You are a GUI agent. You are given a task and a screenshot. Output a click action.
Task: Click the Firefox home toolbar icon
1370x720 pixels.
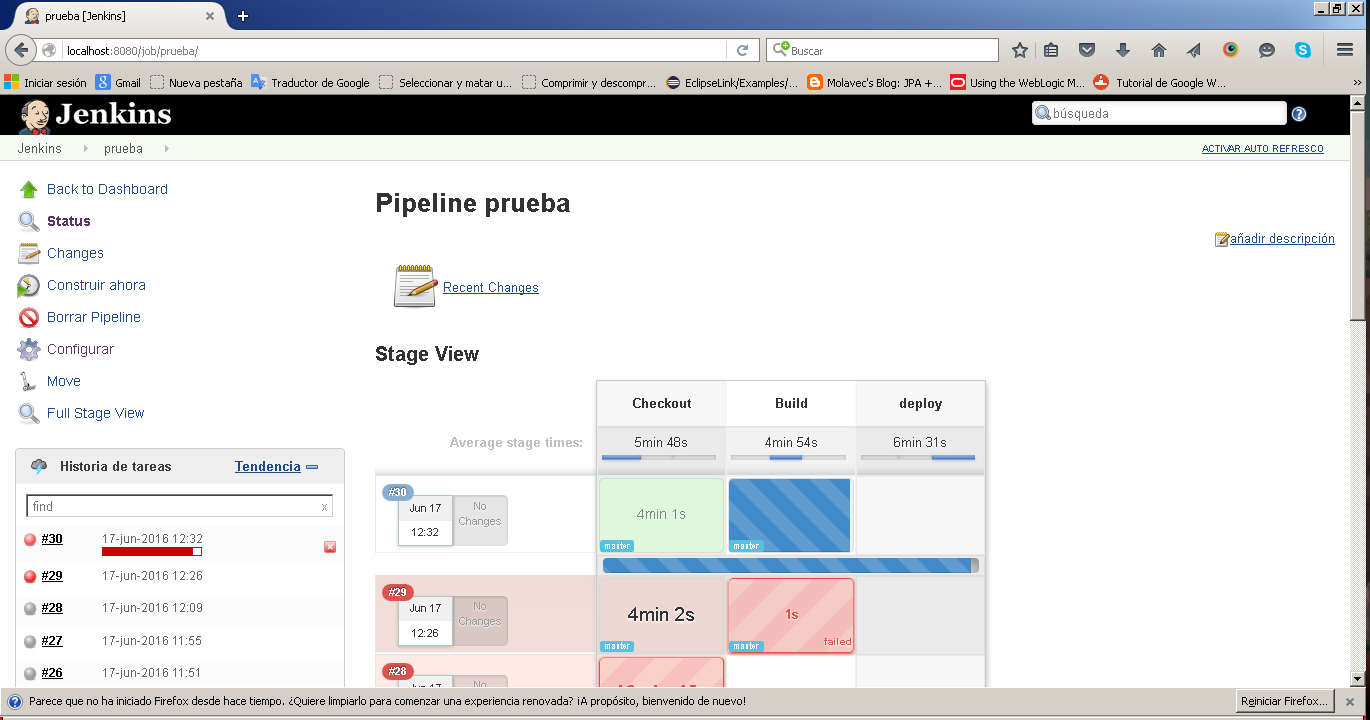(1159, 50)
